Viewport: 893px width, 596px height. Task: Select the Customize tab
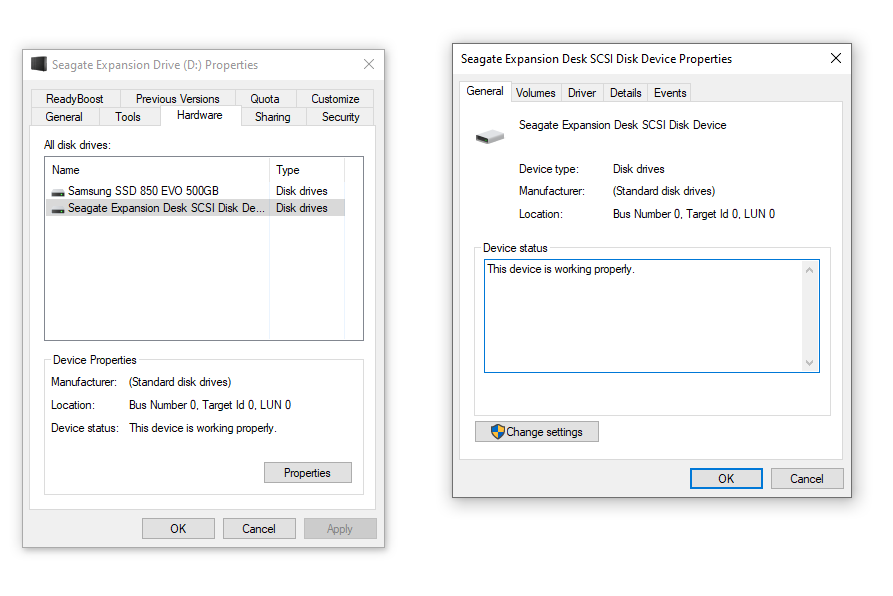pos(335,98)
